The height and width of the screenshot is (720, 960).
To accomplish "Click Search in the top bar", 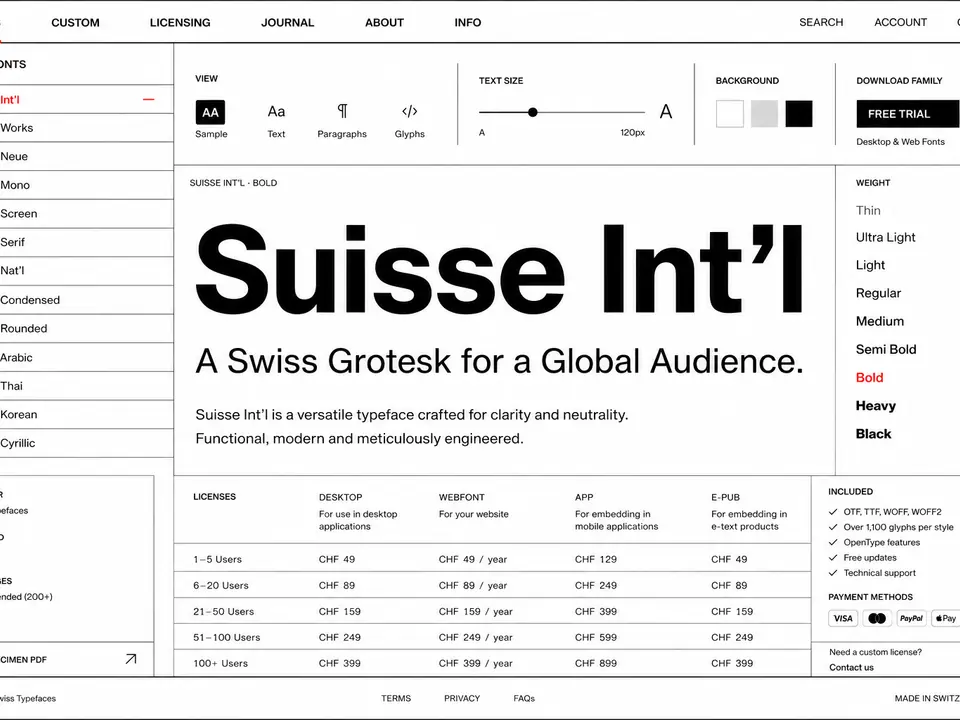I will [x=821, y=22].
